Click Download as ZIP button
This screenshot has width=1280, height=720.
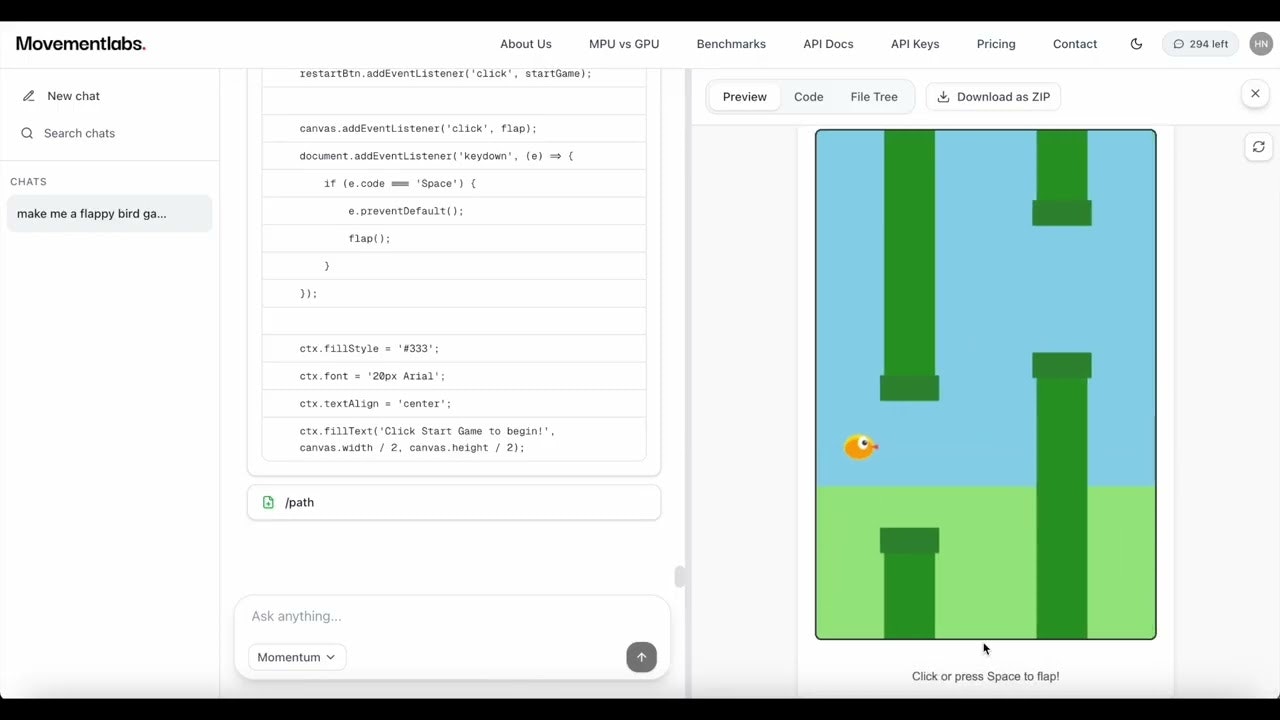993,97
